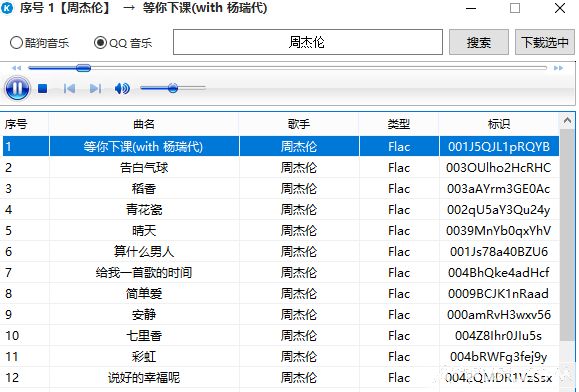Click the search box containing 周杰伦
Viewport: 579px width, 392px height.
click(x=308, y=42)
